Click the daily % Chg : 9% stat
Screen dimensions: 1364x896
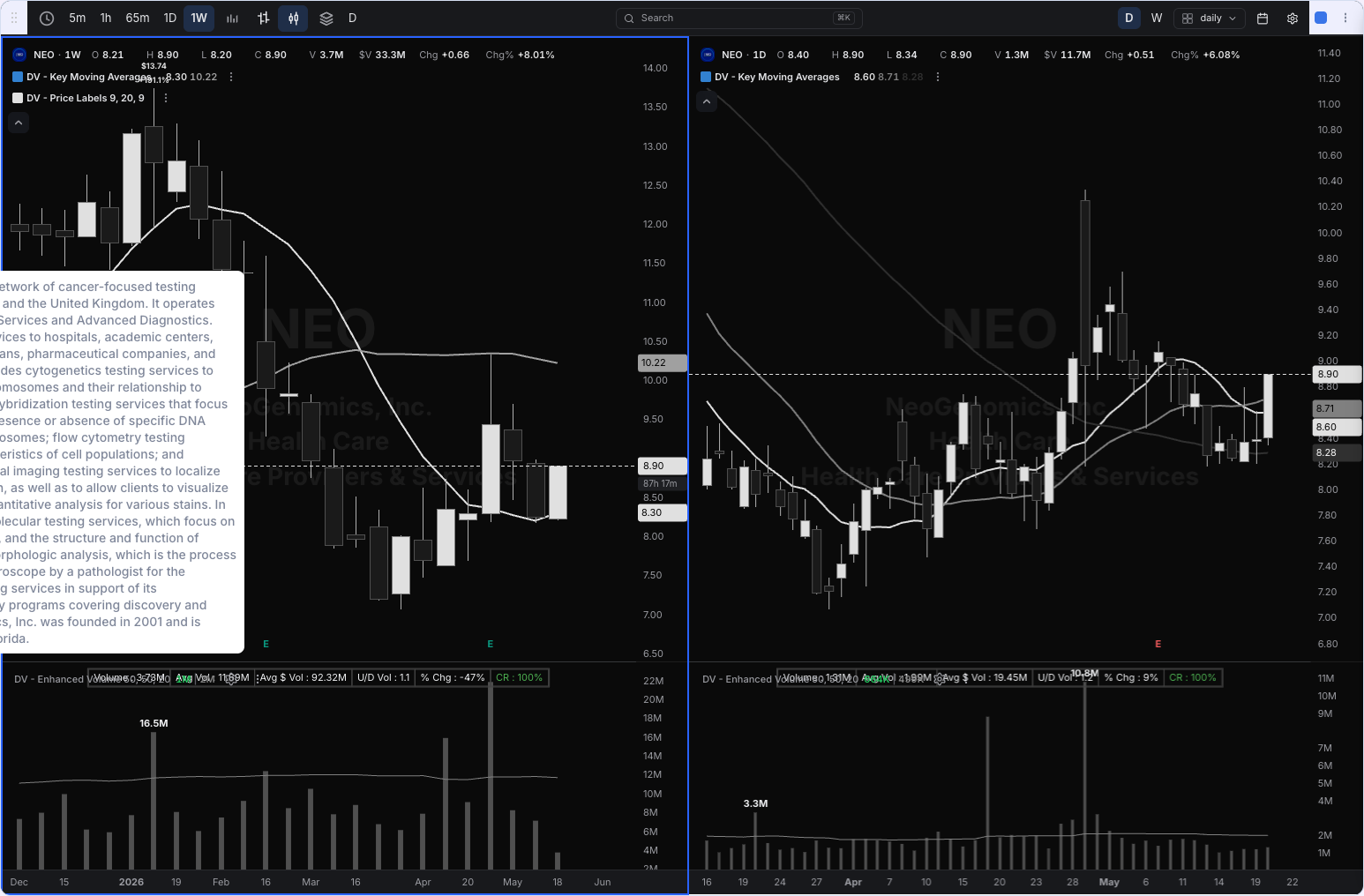coord(1131,677)
